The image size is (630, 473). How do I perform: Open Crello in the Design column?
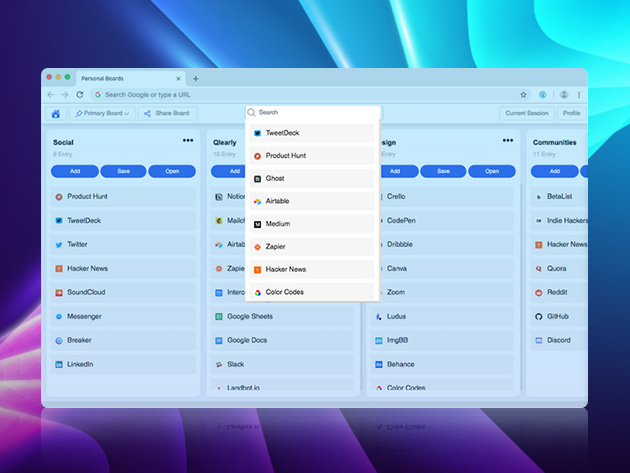tap(446, 197)
